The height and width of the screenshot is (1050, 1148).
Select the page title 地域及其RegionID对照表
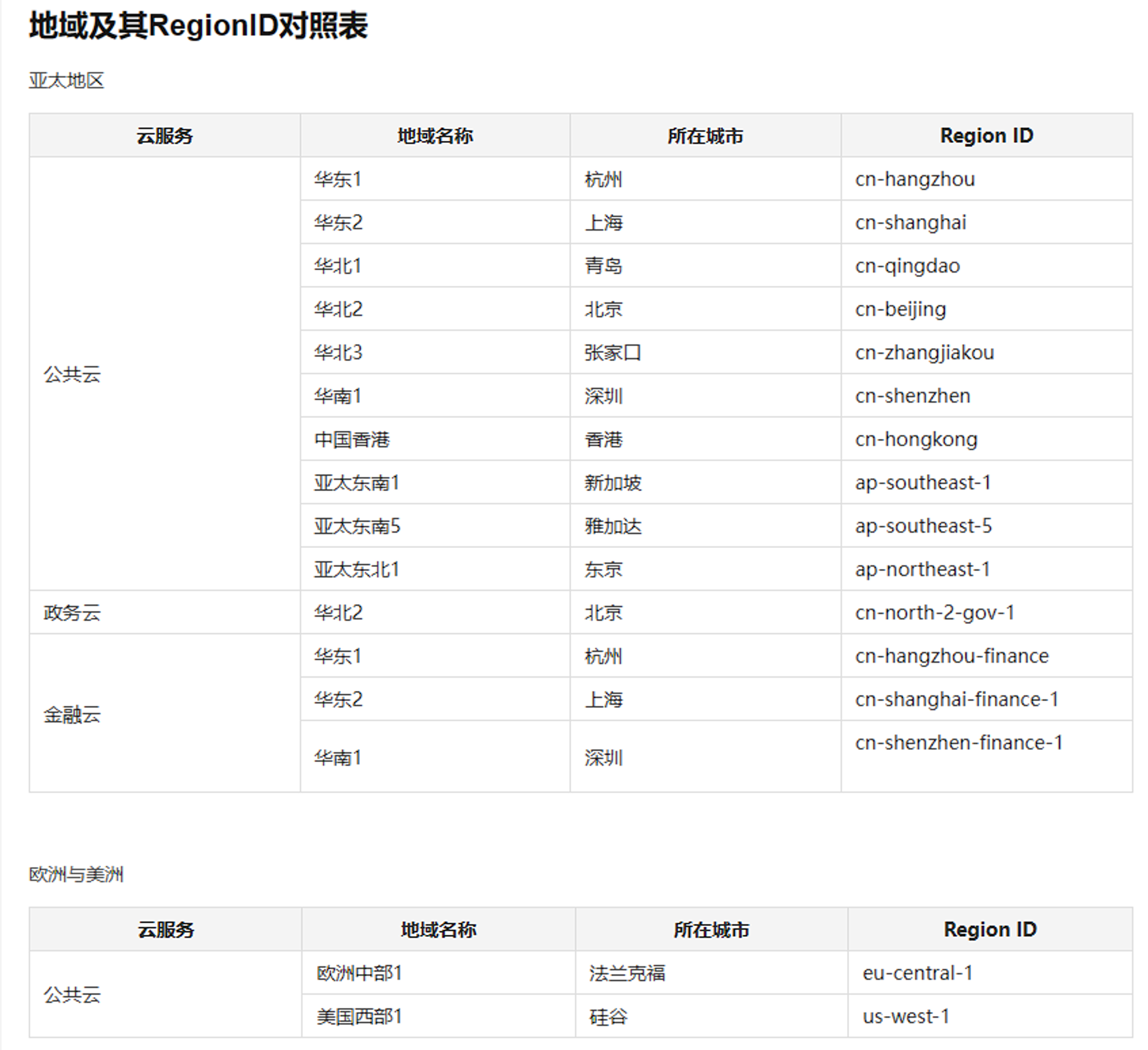[199, 26]
